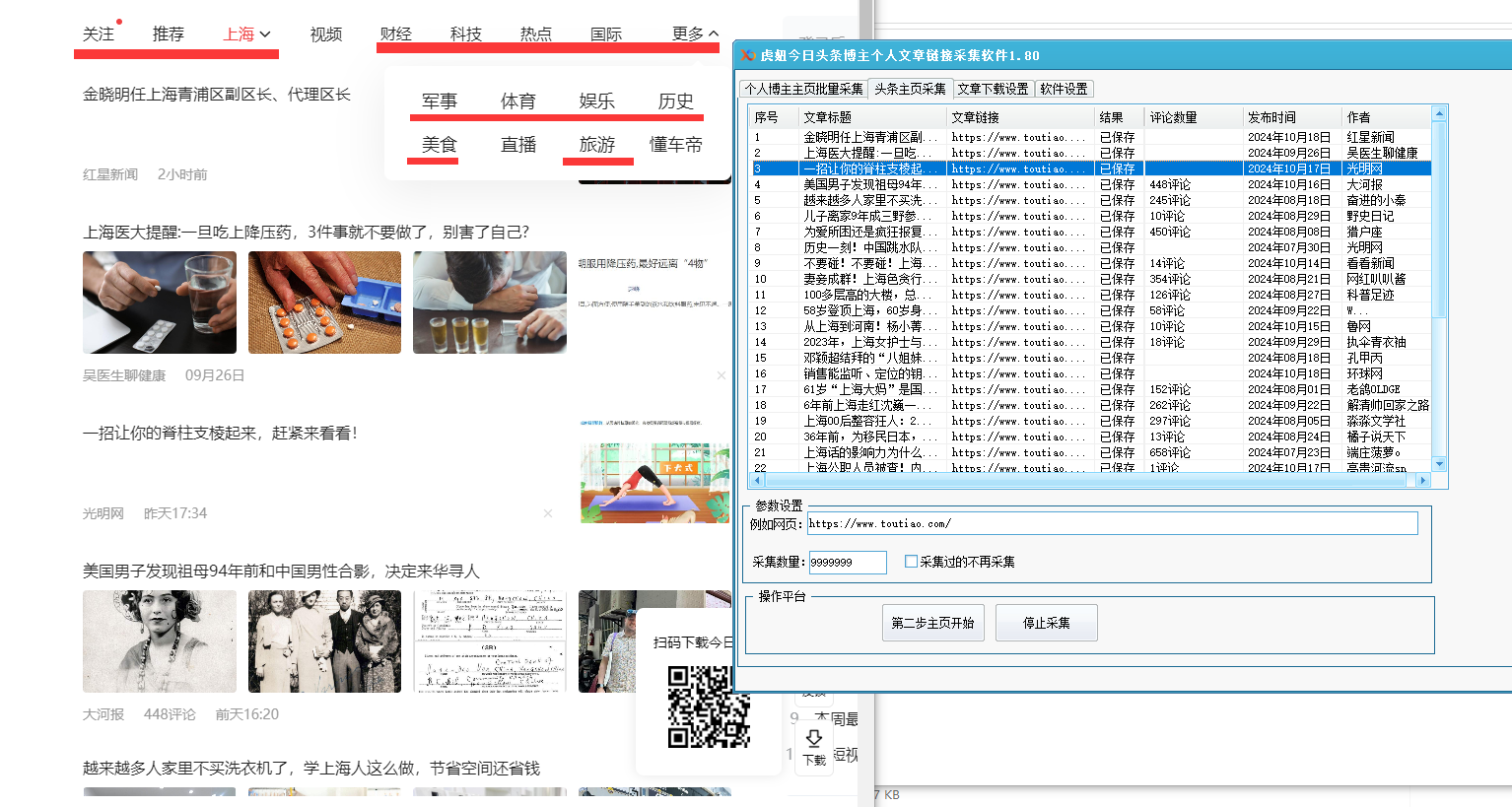Click the 例如网页 URL input field
This screenshot has height=807, width=1512.
tap(1112, 523)
